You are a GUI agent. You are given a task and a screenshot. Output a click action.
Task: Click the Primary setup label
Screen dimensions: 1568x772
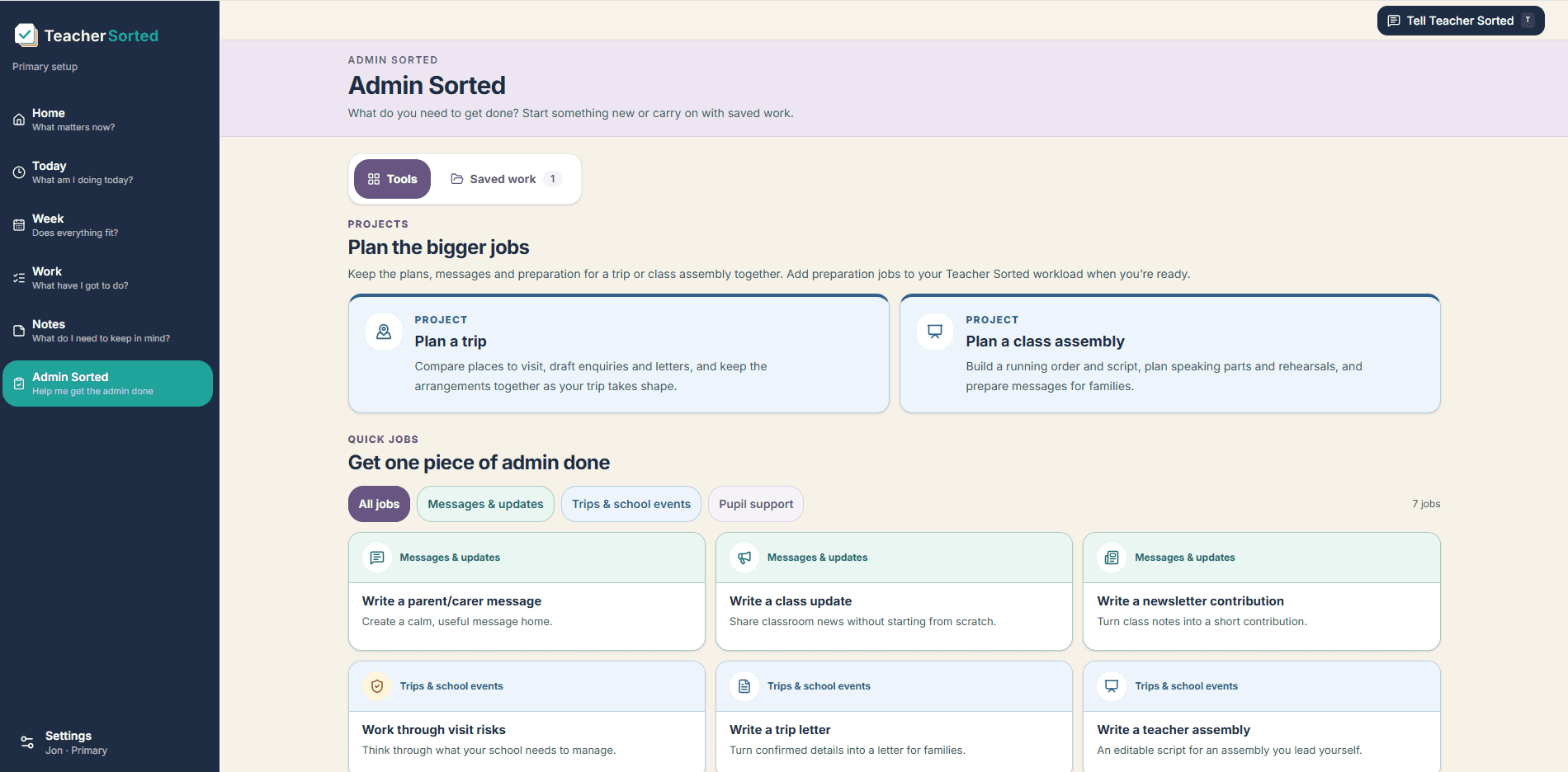coord(45,67)
